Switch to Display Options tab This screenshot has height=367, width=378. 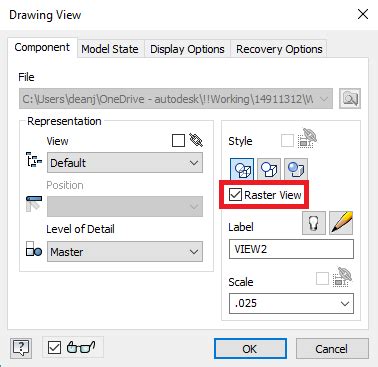coord(187,49)
